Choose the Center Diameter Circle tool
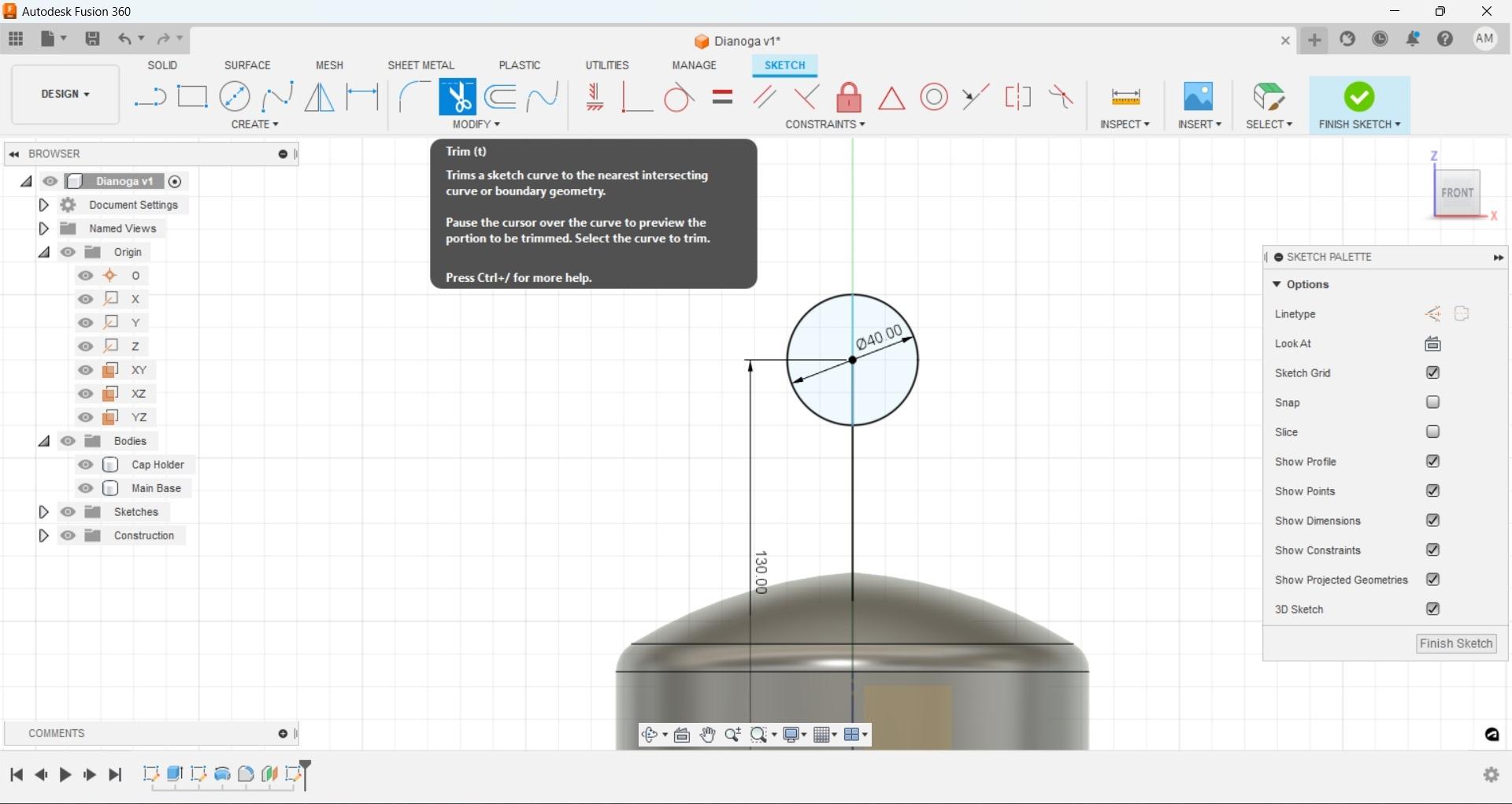The width and height of the screenshot is (1512, 804). pos(235,97)
